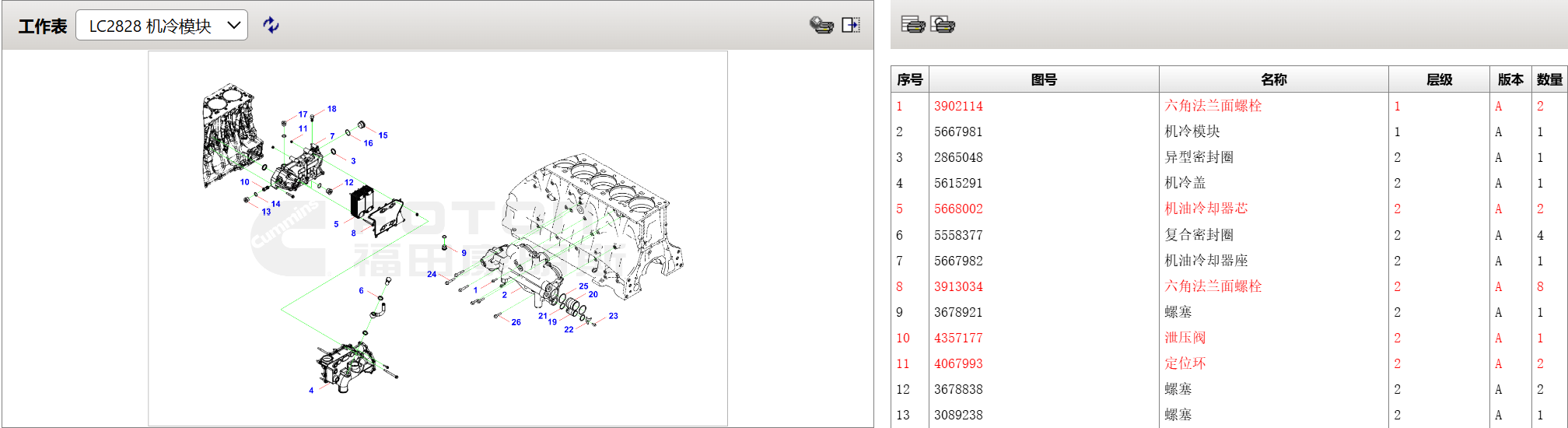The image size is (1568, 428).
Task: Click the expand panel arrow icon
Action: tap(851, 25)
